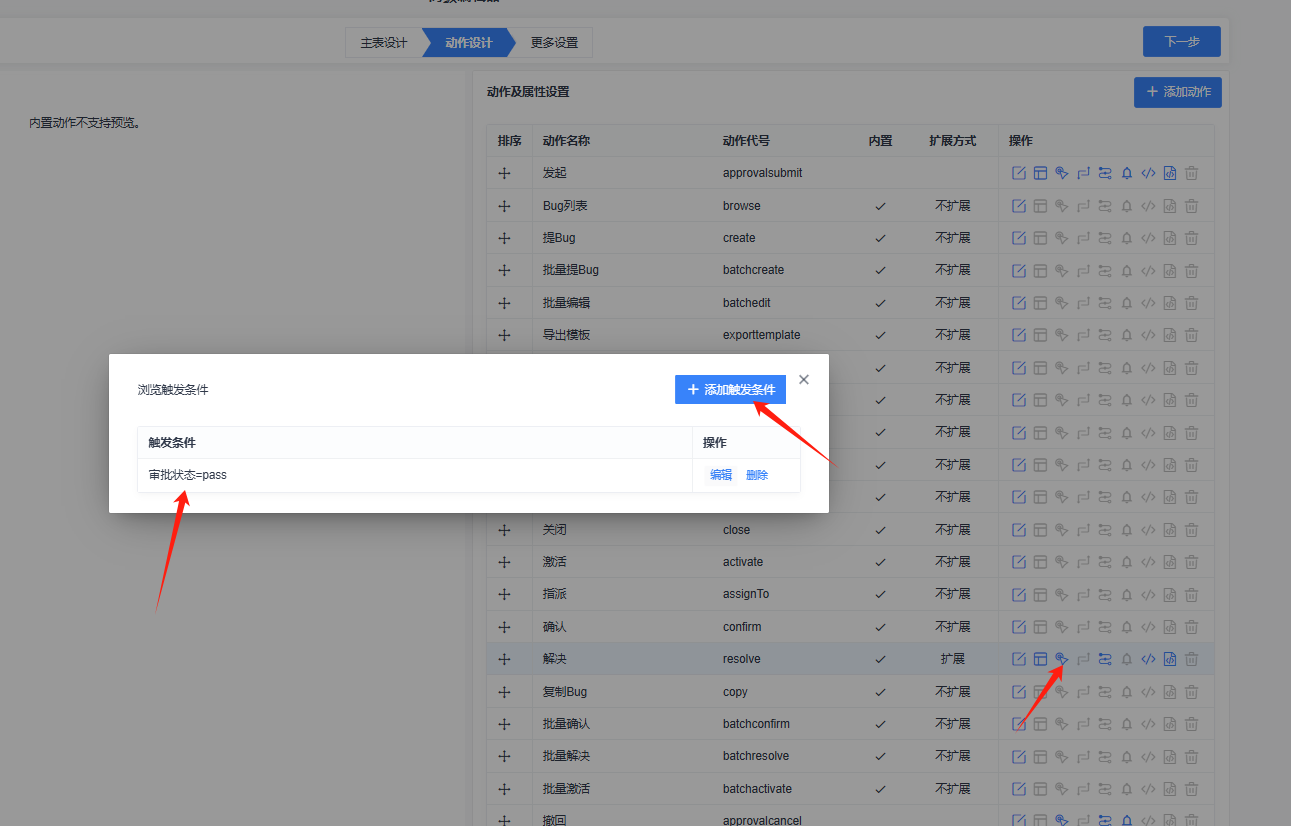Click trash icon in Bug列表 row
The height and width of the screenshot is (826, 1291).
(1192, 206)
